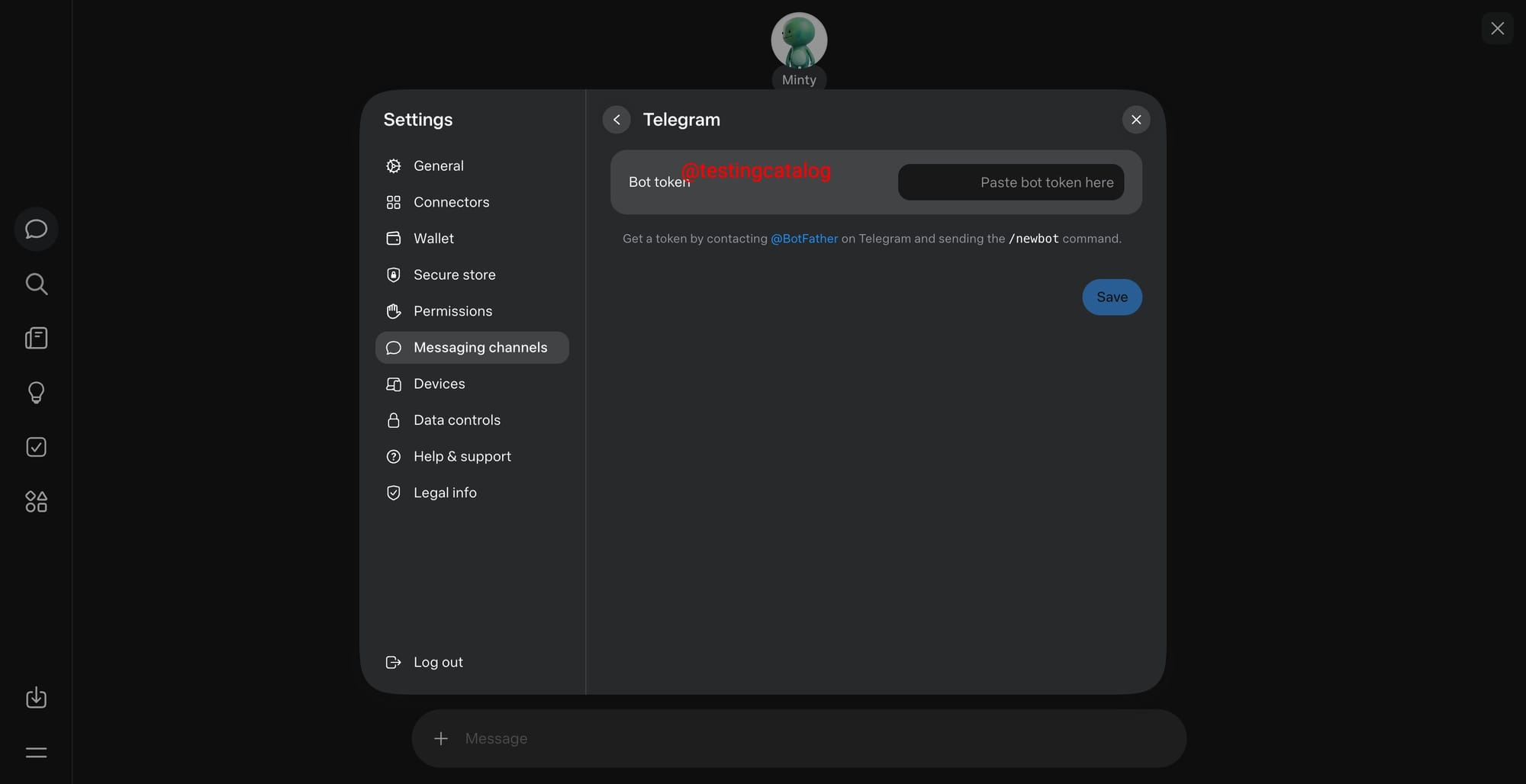Close the Settings dialog
Screen dimensions: 1526x784
(1136, 120)
